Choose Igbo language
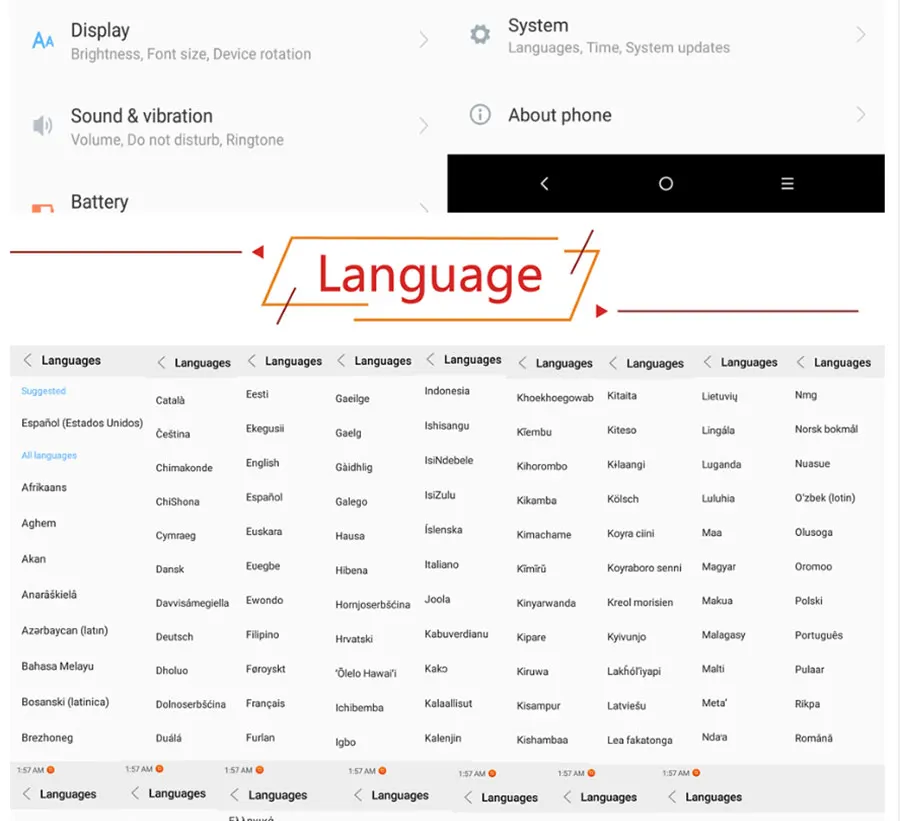The height and width of the screenshot is (821, 900). point(346,742)
